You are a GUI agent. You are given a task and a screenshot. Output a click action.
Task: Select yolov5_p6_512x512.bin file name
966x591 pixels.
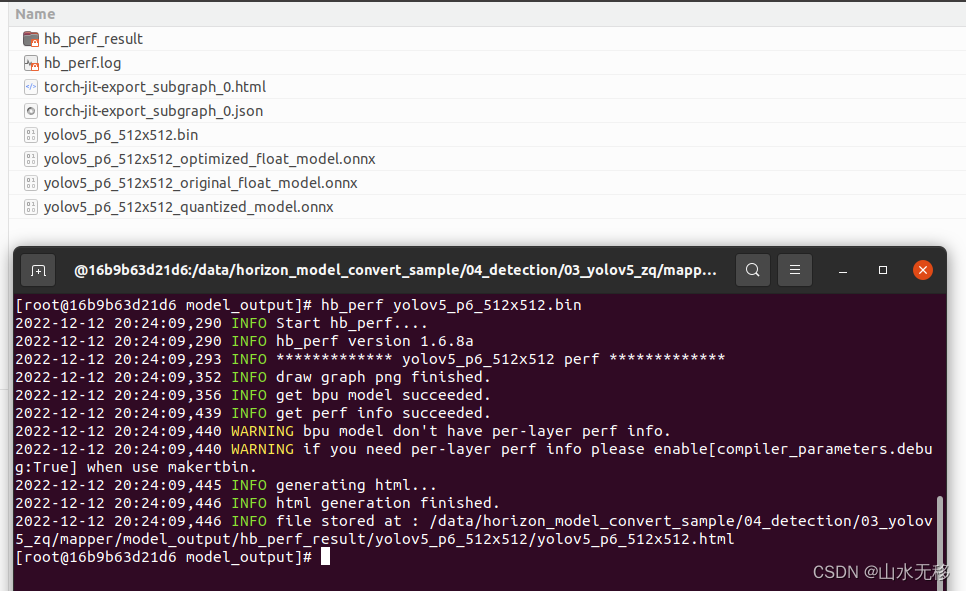tap(121, 135)
